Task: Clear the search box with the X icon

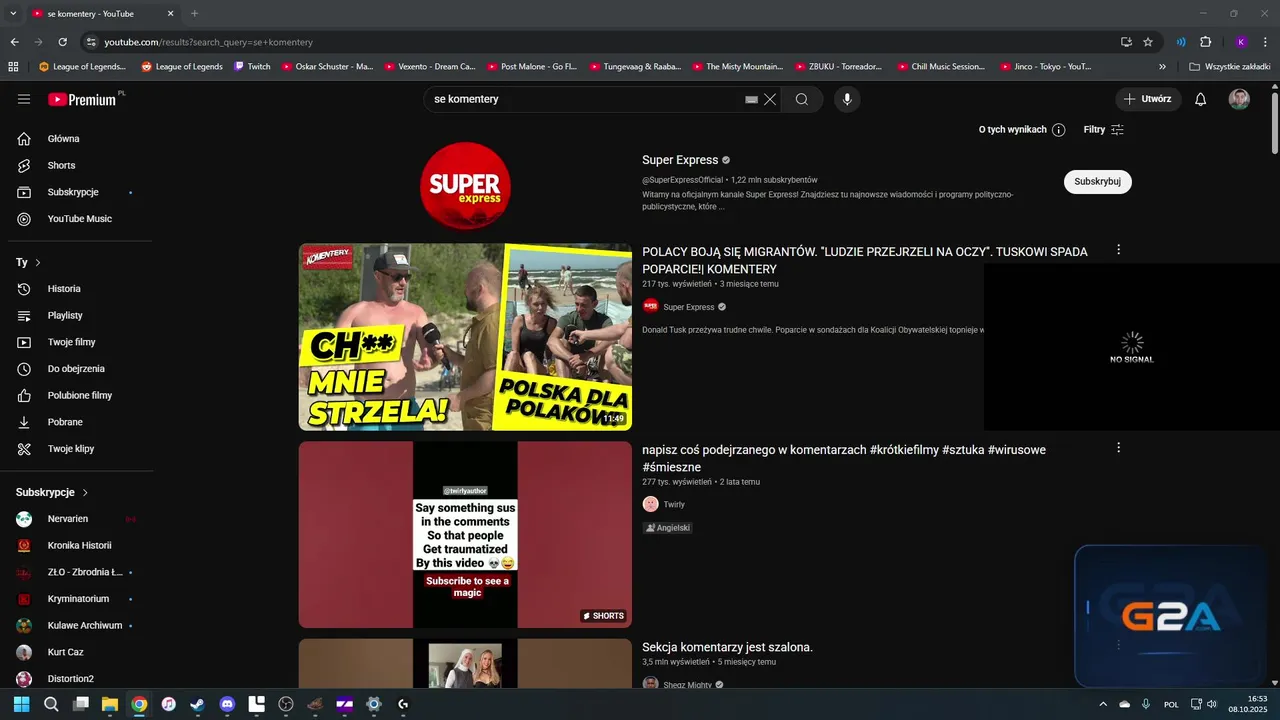Action: coord(770,99)
